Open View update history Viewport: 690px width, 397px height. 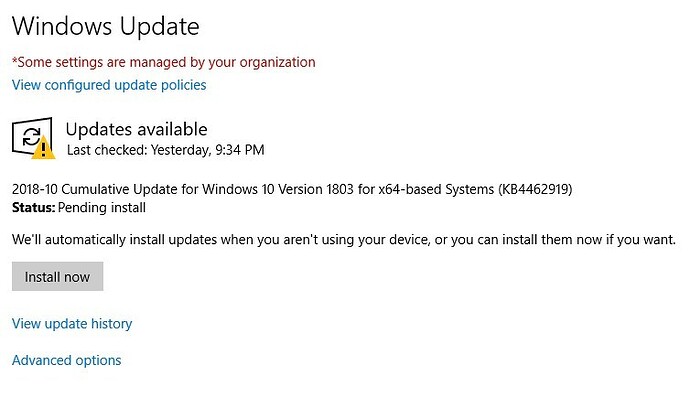pyautogui.click(x=72, y=324)
